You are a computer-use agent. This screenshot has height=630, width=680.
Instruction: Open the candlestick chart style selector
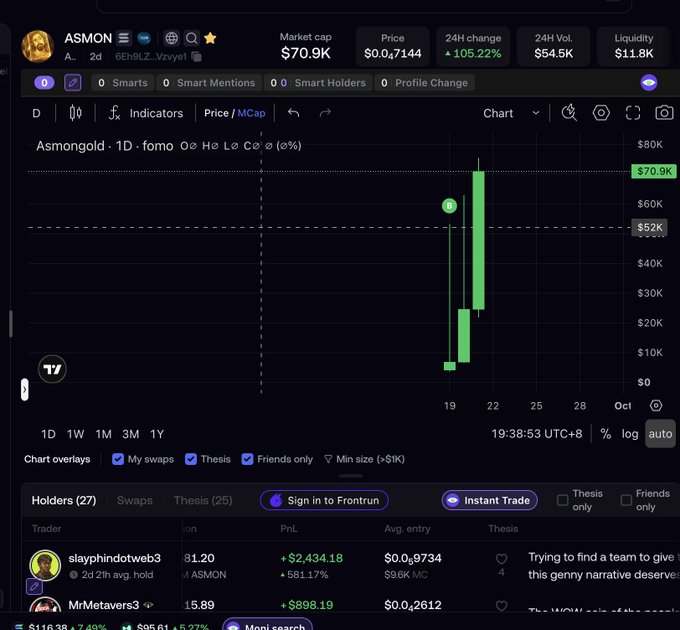click(75, 113)
